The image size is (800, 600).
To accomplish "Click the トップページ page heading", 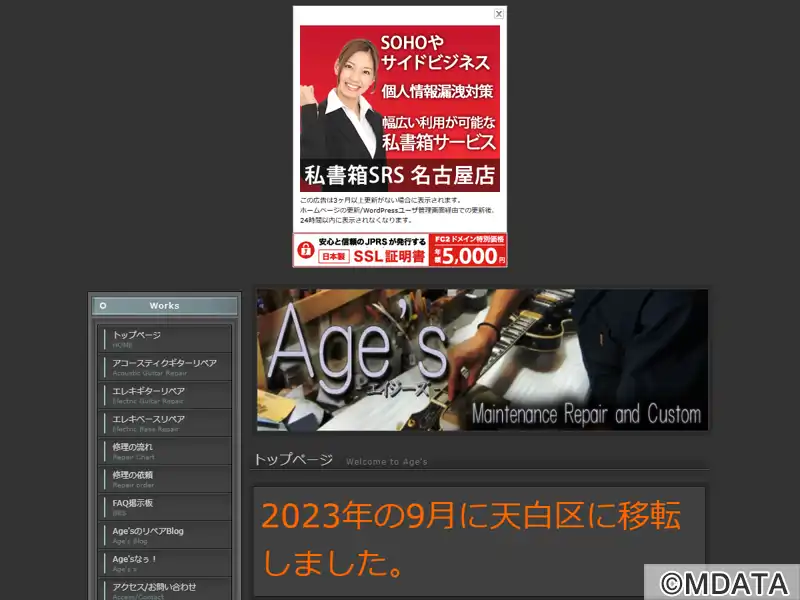I will (x=293, y=459).
